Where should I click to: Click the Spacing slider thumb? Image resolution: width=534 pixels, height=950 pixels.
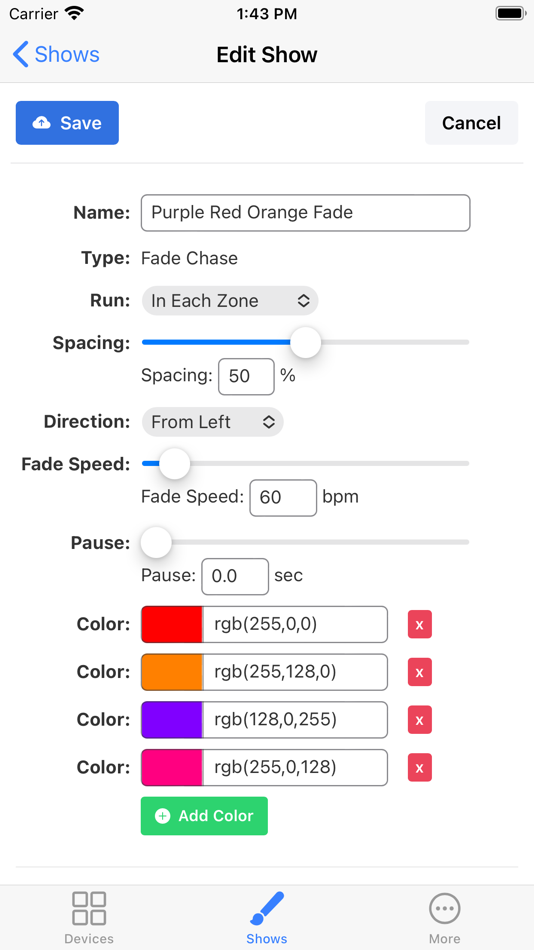[x=305, y=342]
